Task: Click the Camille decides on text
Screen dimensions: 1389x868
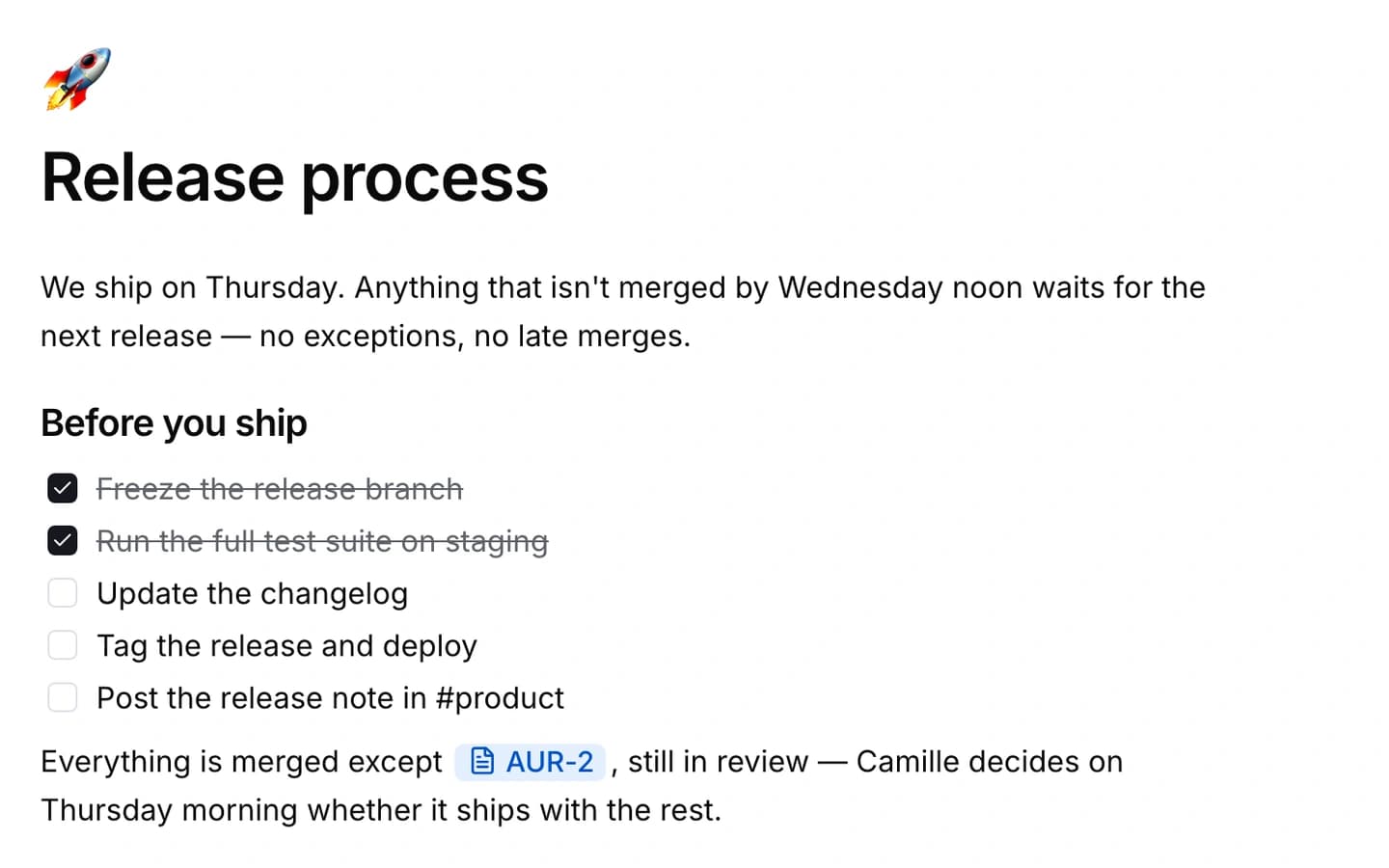Action: click(990, 762)
